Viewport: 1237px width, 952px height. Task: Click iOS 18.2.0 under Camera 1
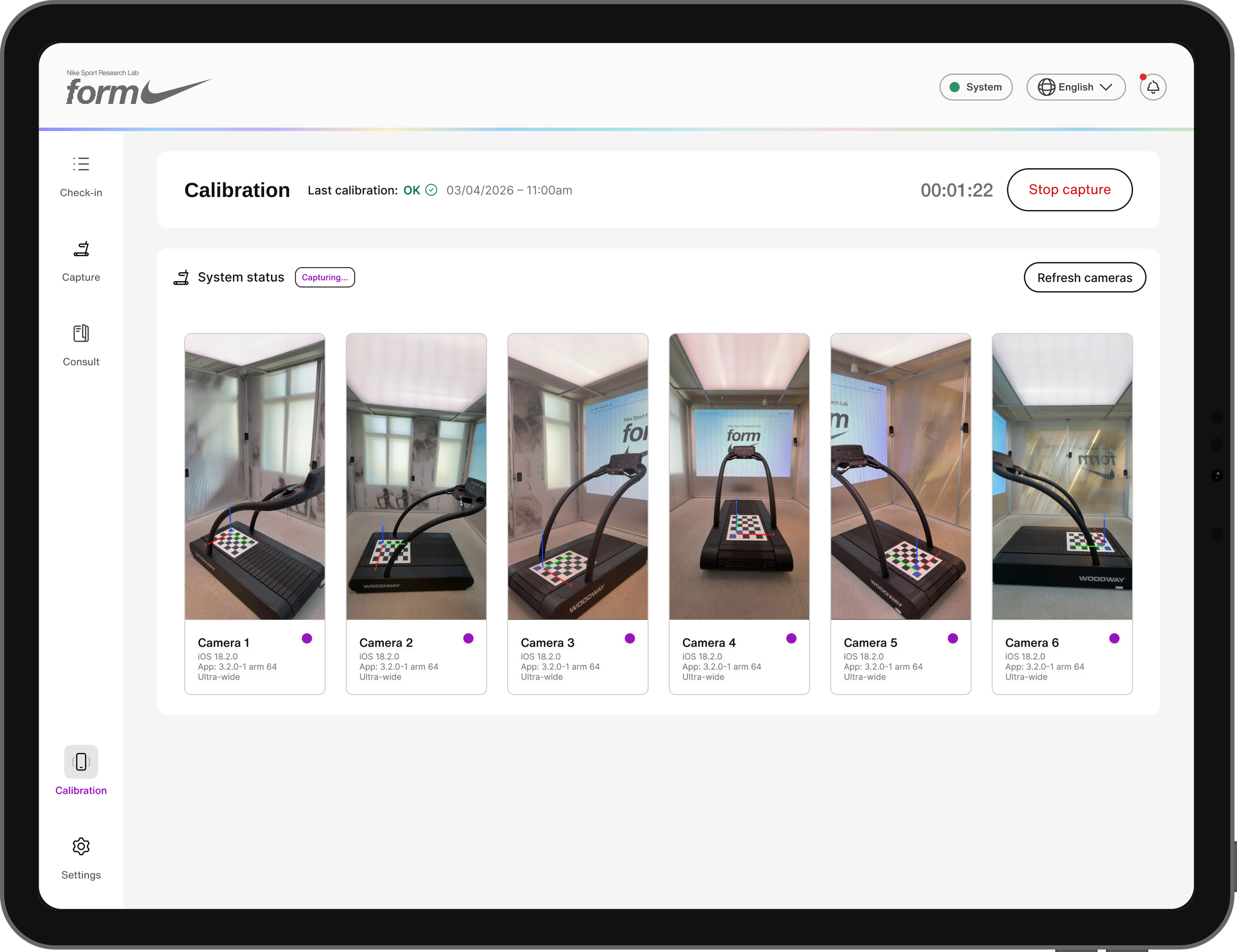point(218,657)
